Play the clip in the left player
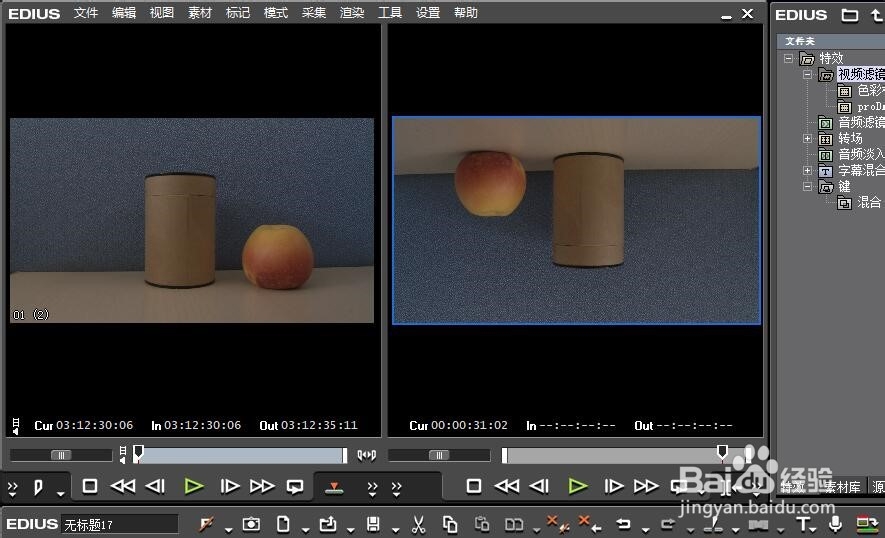The width and height of the screenshot is (885, 538). 194,486
